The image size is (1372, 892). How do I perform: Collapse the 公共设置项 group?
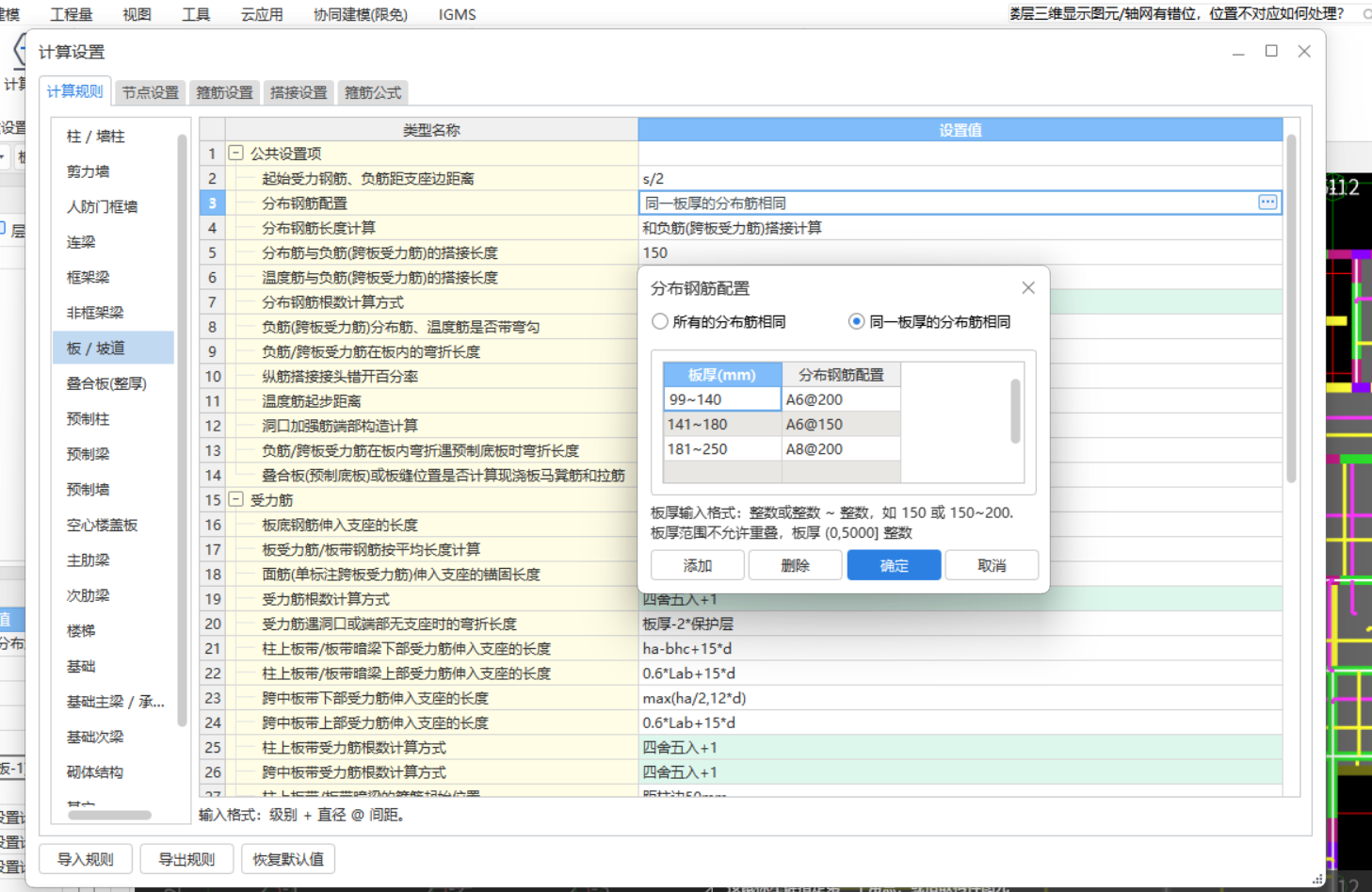coord(236,153)
